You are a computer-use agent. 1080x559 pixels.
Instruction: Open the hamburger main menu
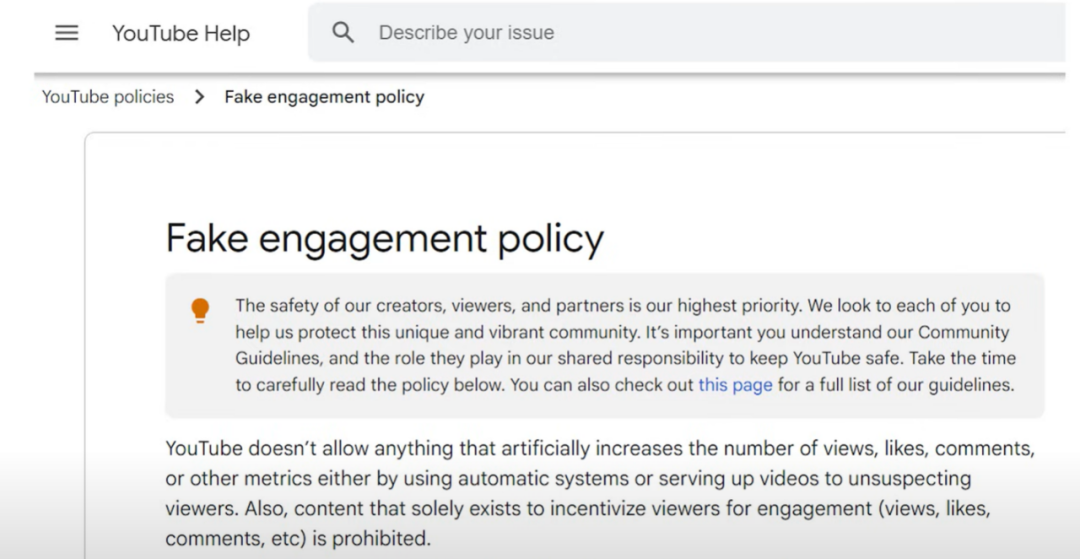pyautogui.click(x=66, y=33)
